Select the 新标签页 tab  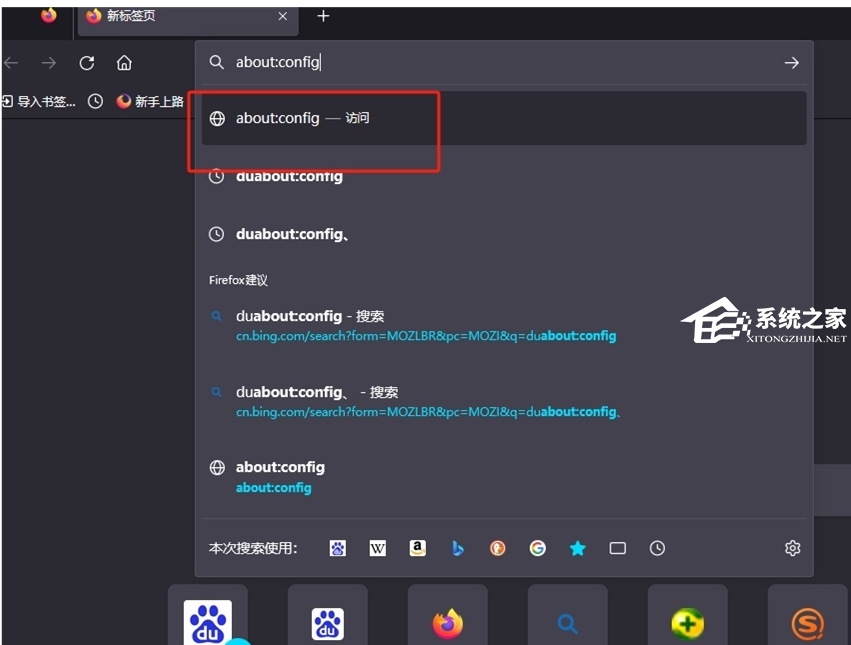pos(188,20)
